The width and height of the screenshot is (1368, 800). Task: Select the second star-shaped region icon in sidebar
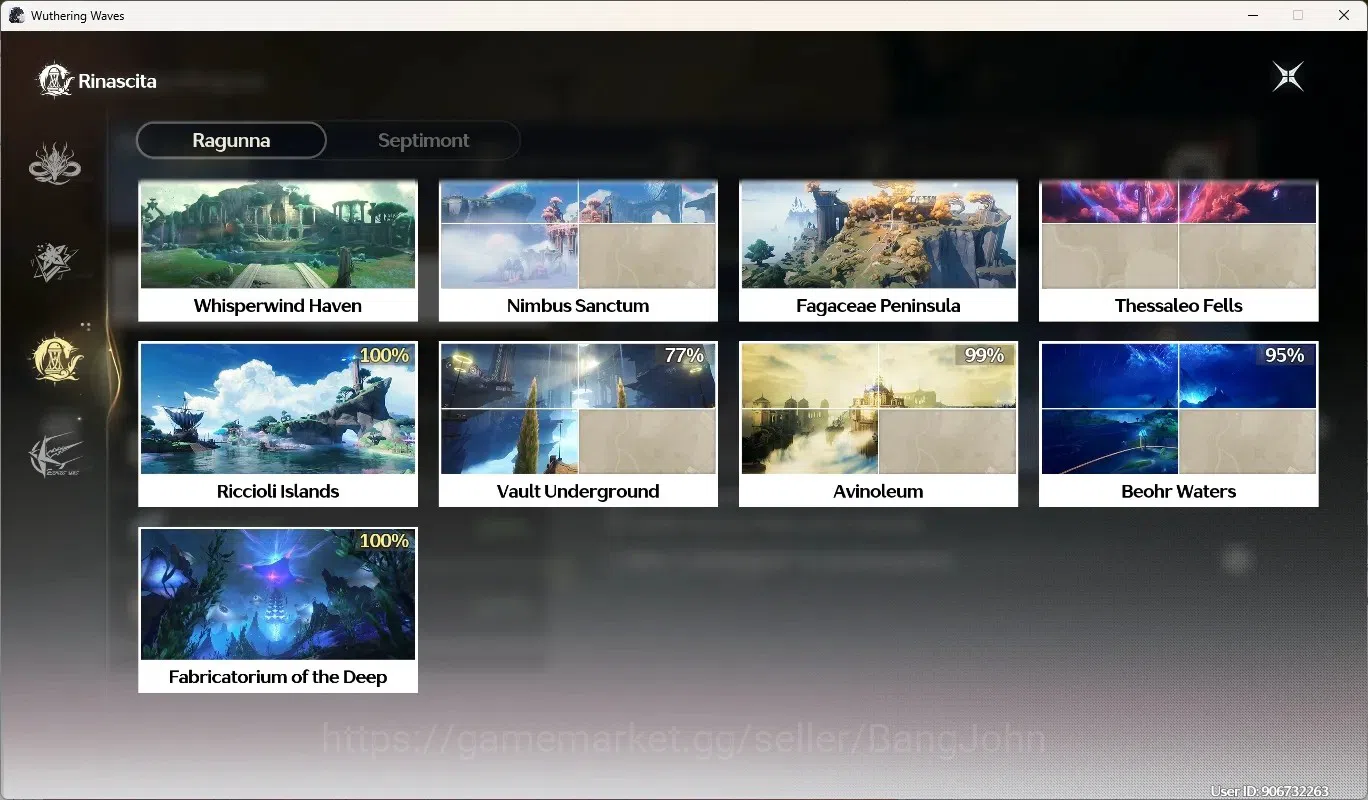pos(54,261)
